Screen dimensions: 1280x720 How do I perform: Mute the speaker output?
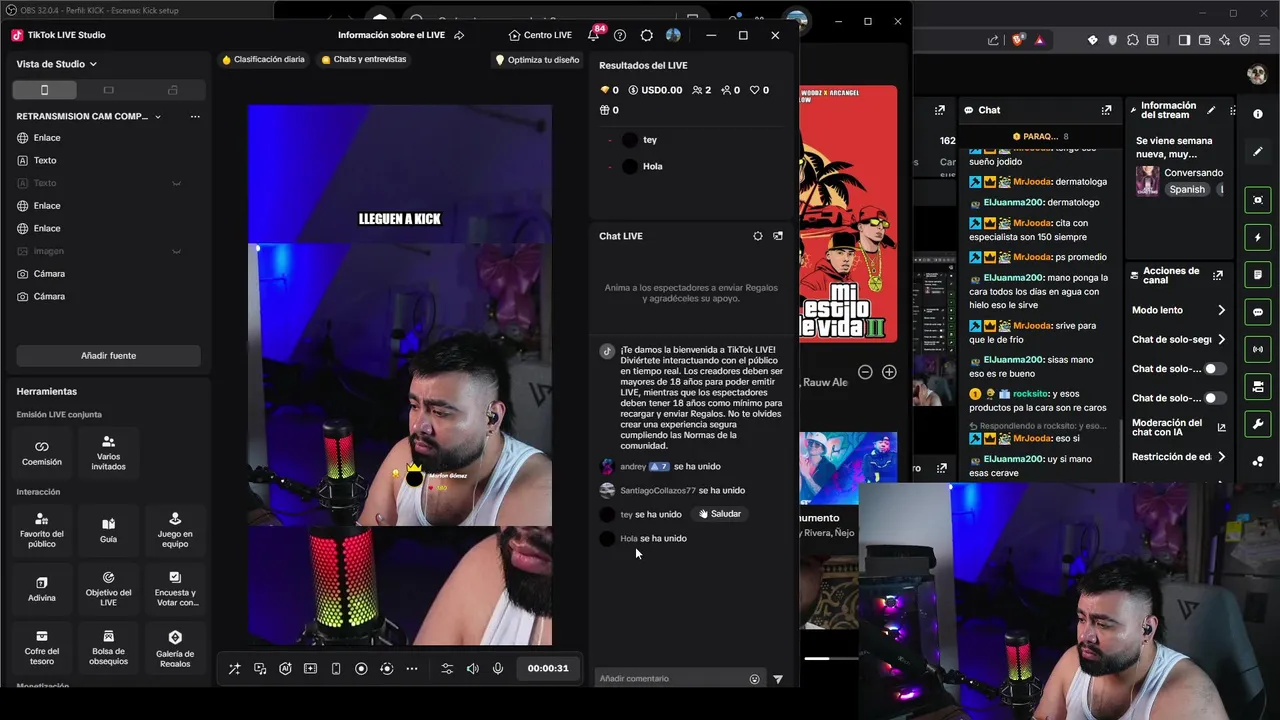[x=473, y=669]
